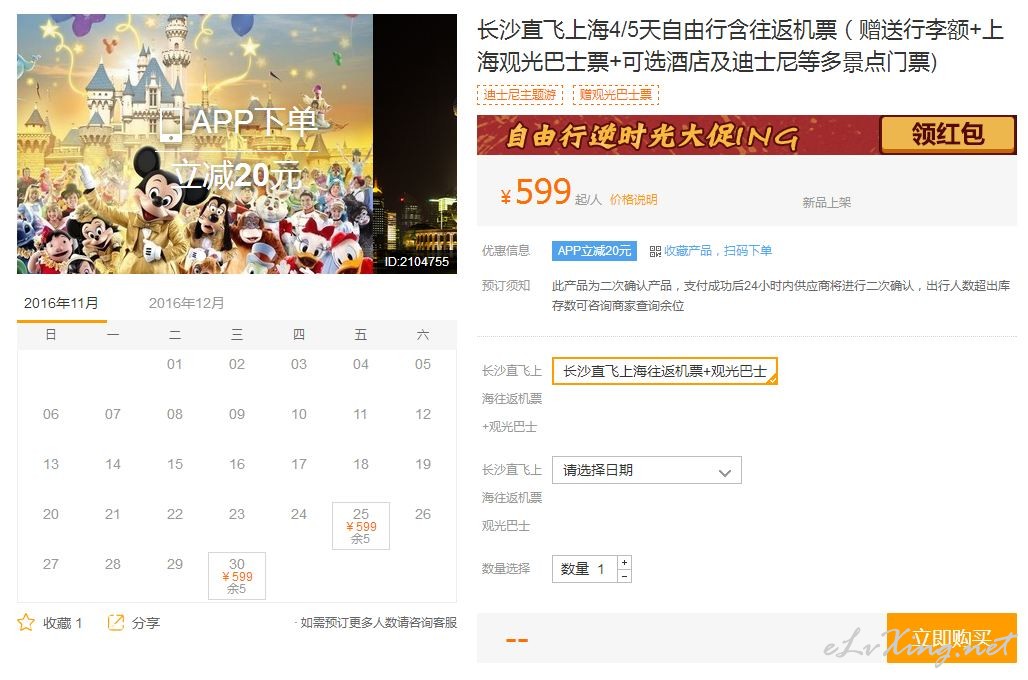Decrease quantity with minus stepper

(625, 576)
